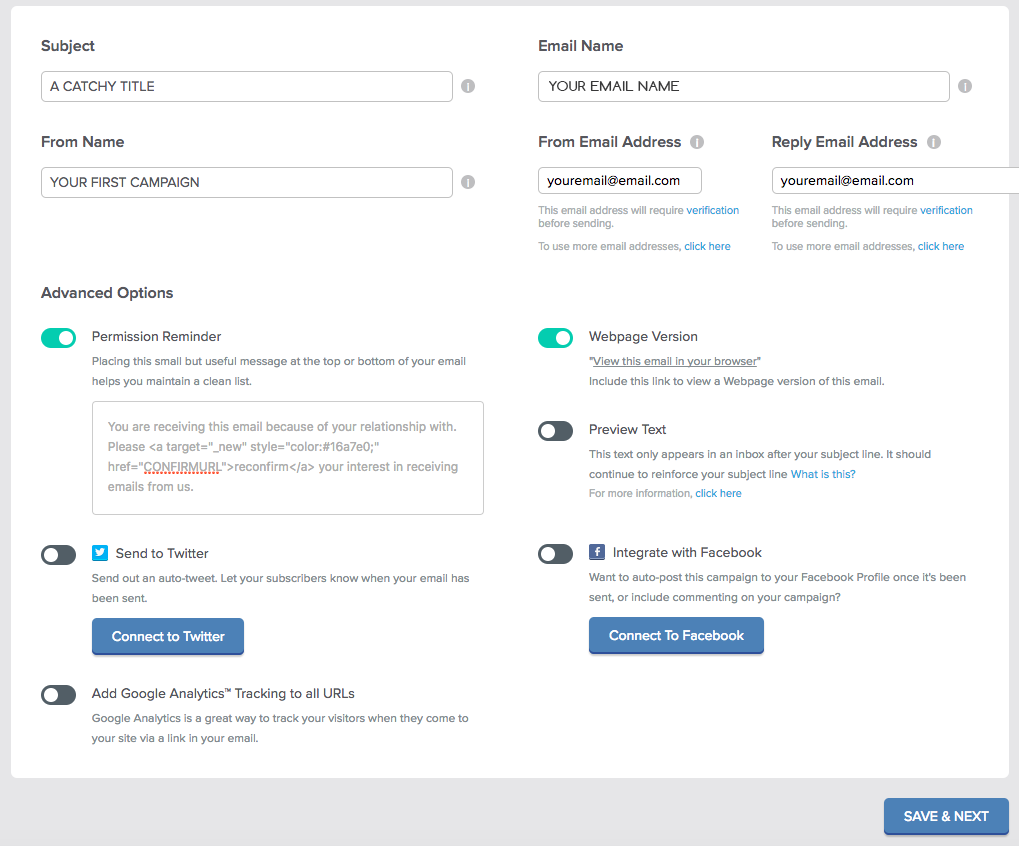Click the info icon beside Email Name field

(x=965, y=86)
